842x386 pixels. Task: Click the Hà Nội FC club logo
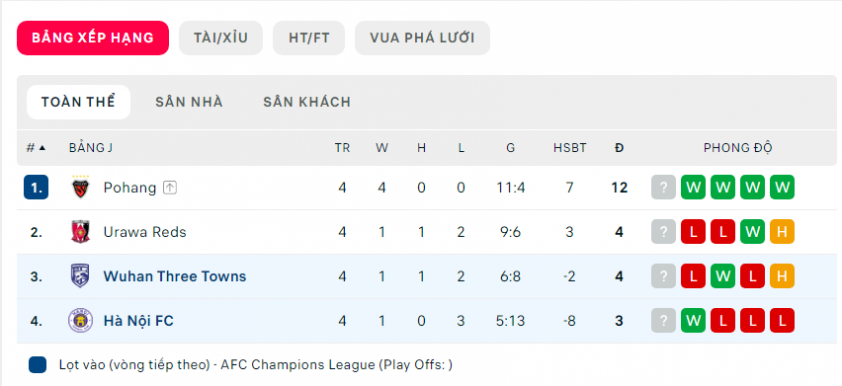[81, 321]
